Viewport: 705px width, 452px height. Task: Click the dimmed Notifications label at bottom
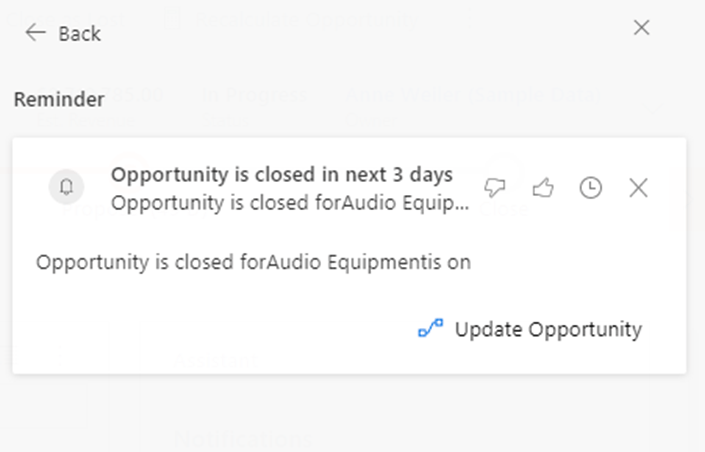(x=243, y=438)
